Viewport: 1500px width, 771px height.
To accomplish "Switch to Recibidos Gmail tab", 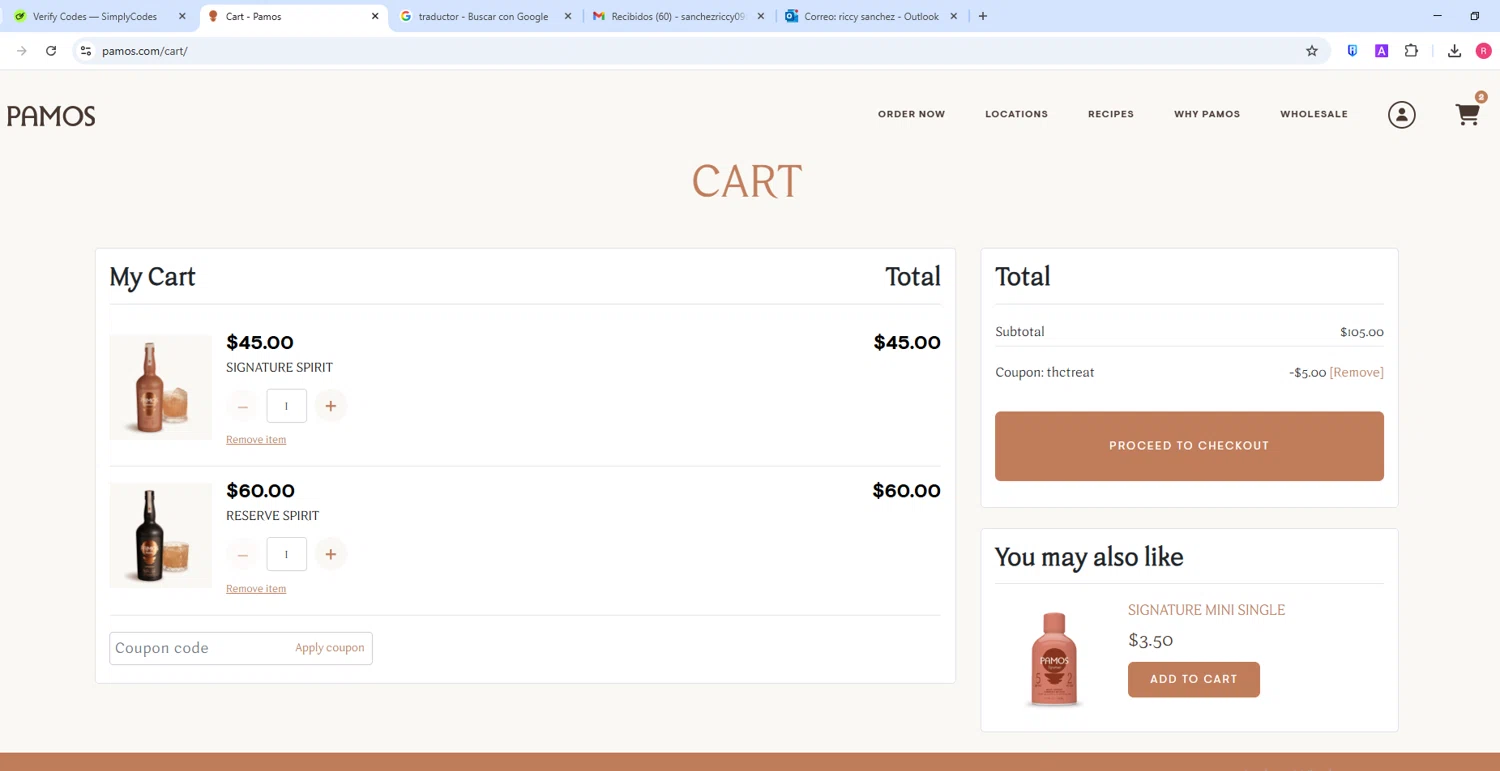I will click(677, 16).
